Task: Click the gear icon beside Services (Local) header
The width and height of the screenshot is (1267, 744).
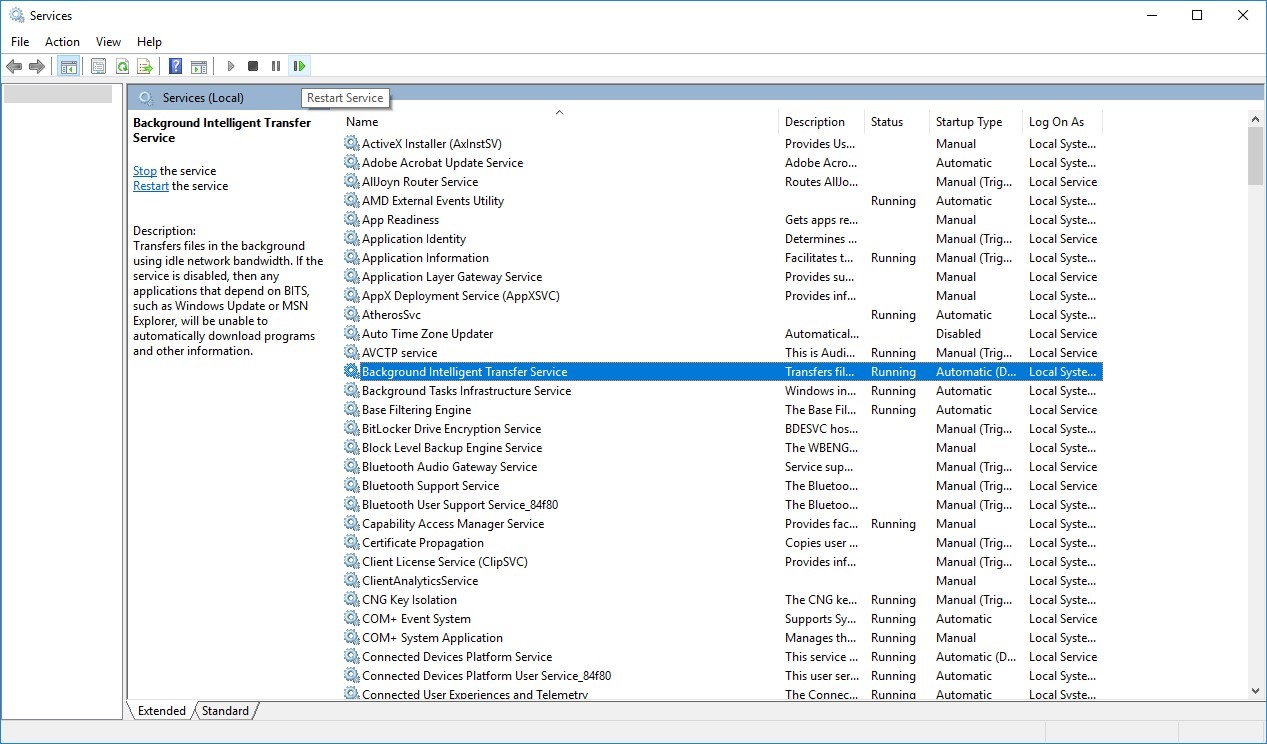Action: coord(146,97)
